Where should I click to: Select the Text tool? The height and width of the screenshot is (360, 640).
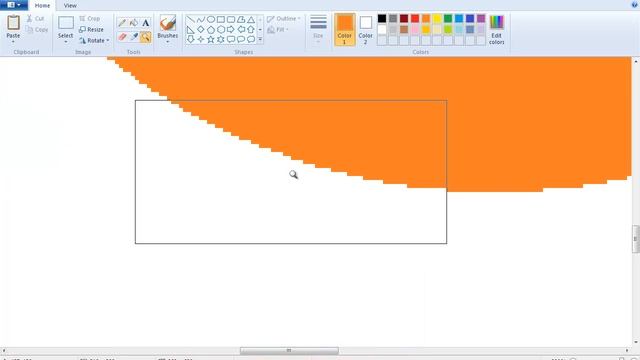tap(145, 23)
